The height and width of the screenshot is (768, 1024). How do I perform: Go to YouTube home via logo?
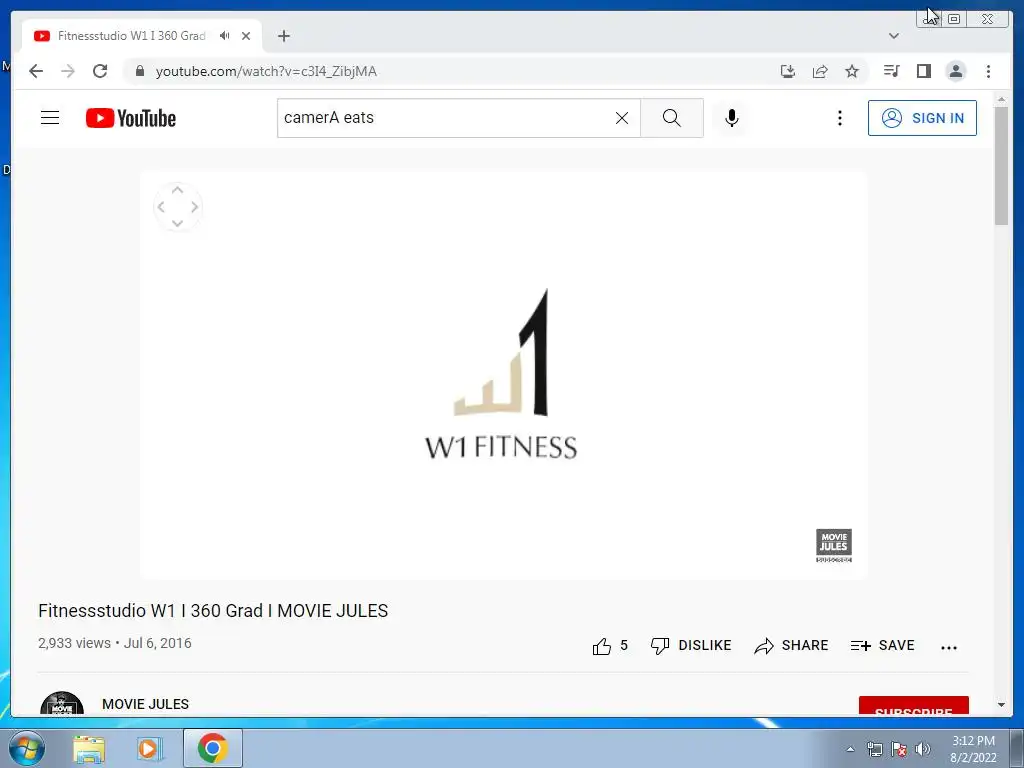131,118
